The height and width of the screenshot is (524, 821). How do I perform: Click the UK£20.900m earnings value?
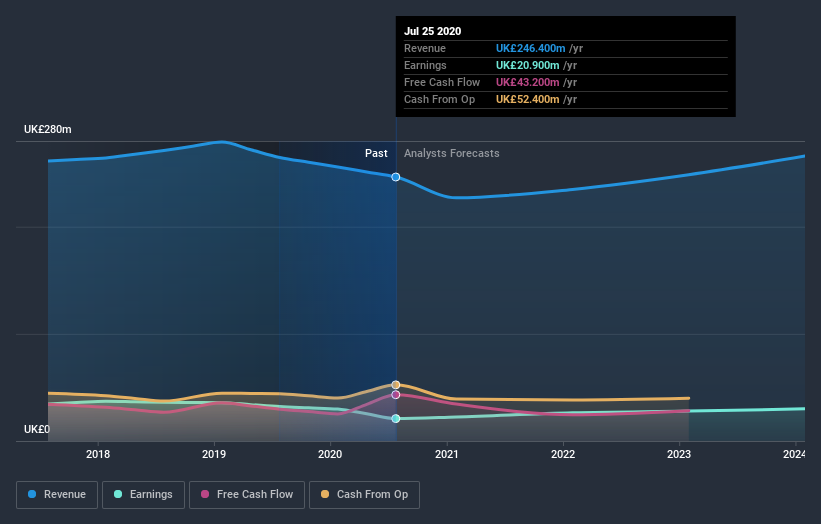tap(528, 65)
